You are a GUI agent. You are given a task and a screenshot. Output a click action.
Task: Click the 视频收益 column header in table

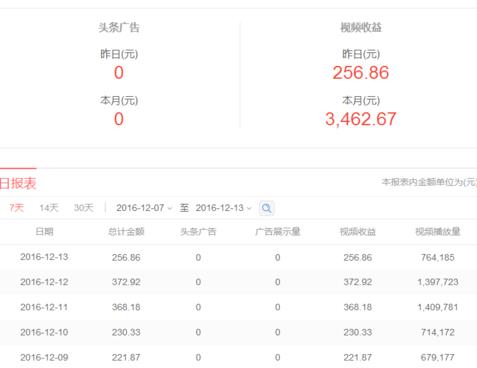click(x=358, y=232)
